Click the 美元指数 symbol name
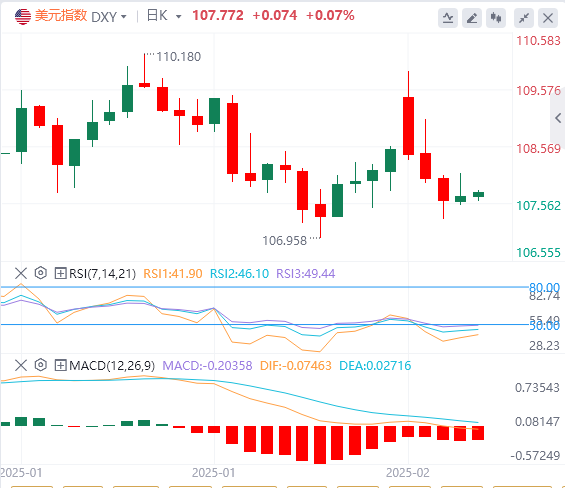565x488 pixels. point(61,16)
